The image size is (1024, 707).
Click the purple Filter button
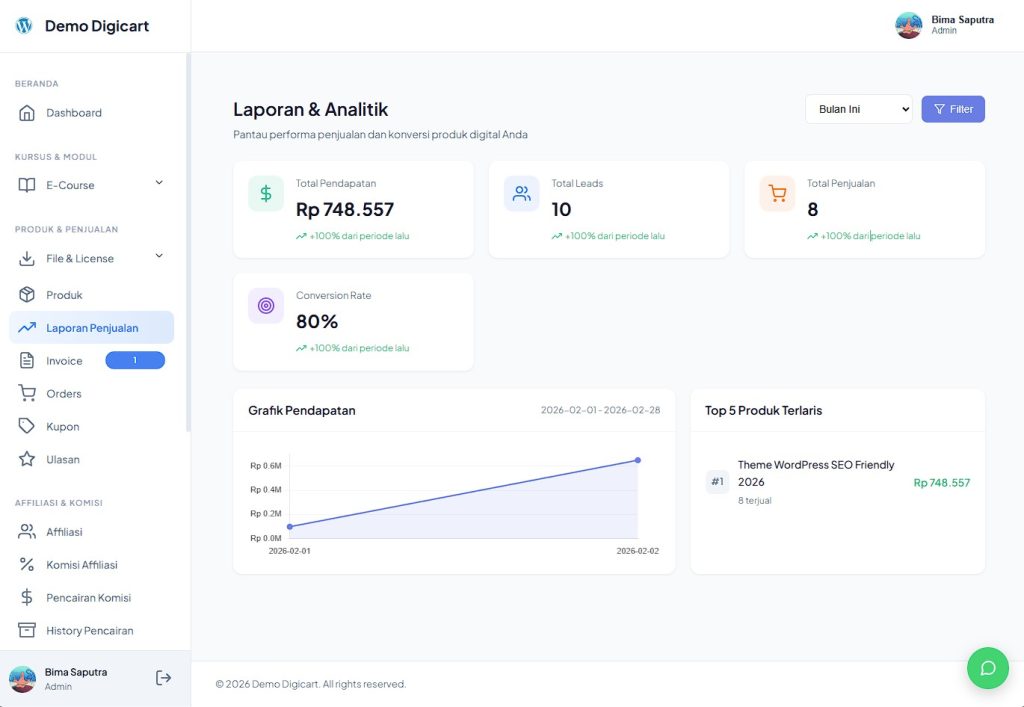pyautogui.click(x=952, y=109)
